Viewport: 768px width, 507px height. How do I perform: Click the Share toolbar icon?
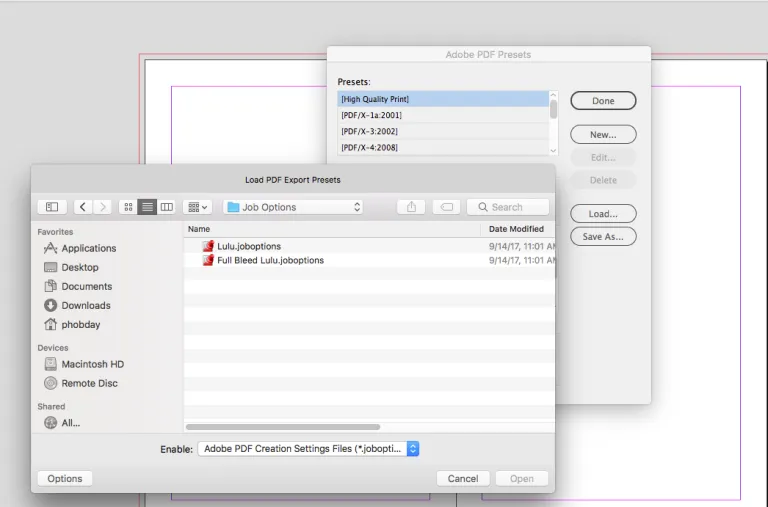(411, 207)
